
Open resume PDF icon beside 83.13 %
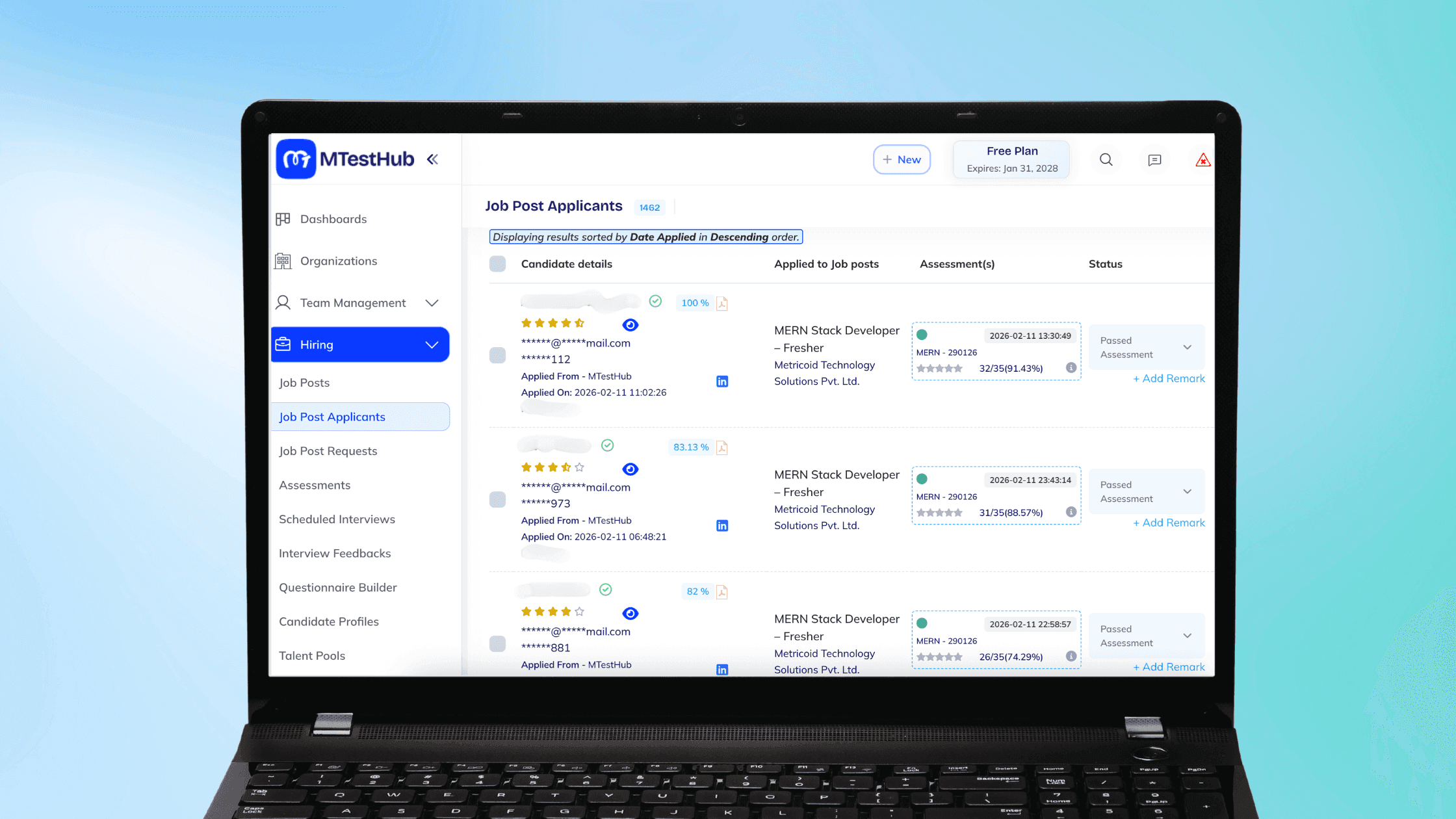tap(721, 448)
